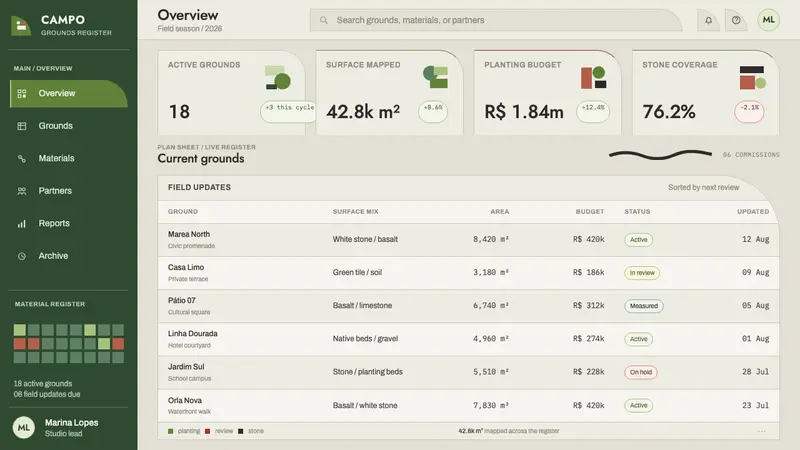Open the Overview sidebar item
The height and width of the screenshot is (450, 800).
(68, 93)
